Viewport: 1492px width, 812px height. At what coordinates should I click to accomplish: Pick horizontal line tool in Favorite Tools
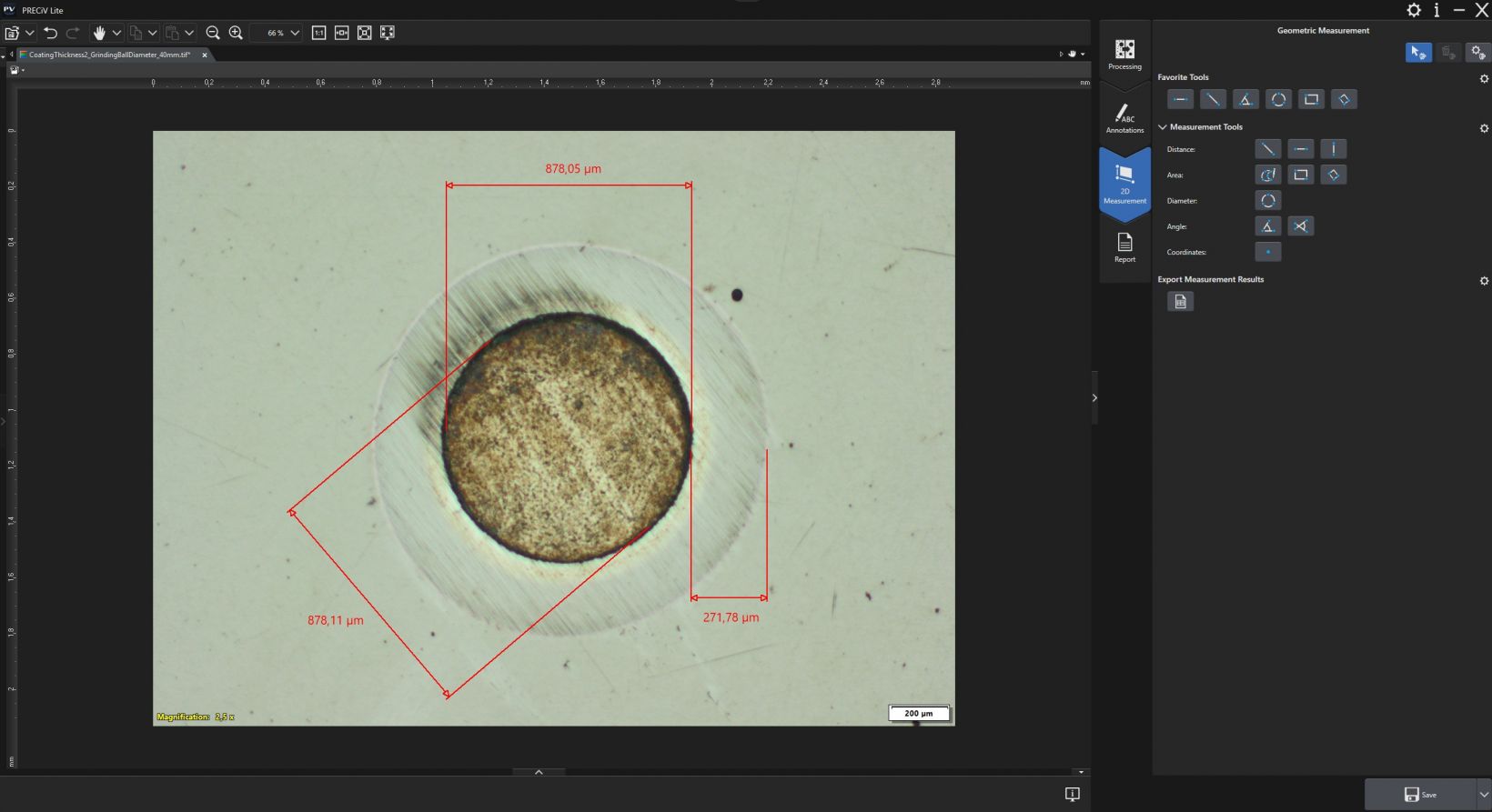coord(1180,99)
